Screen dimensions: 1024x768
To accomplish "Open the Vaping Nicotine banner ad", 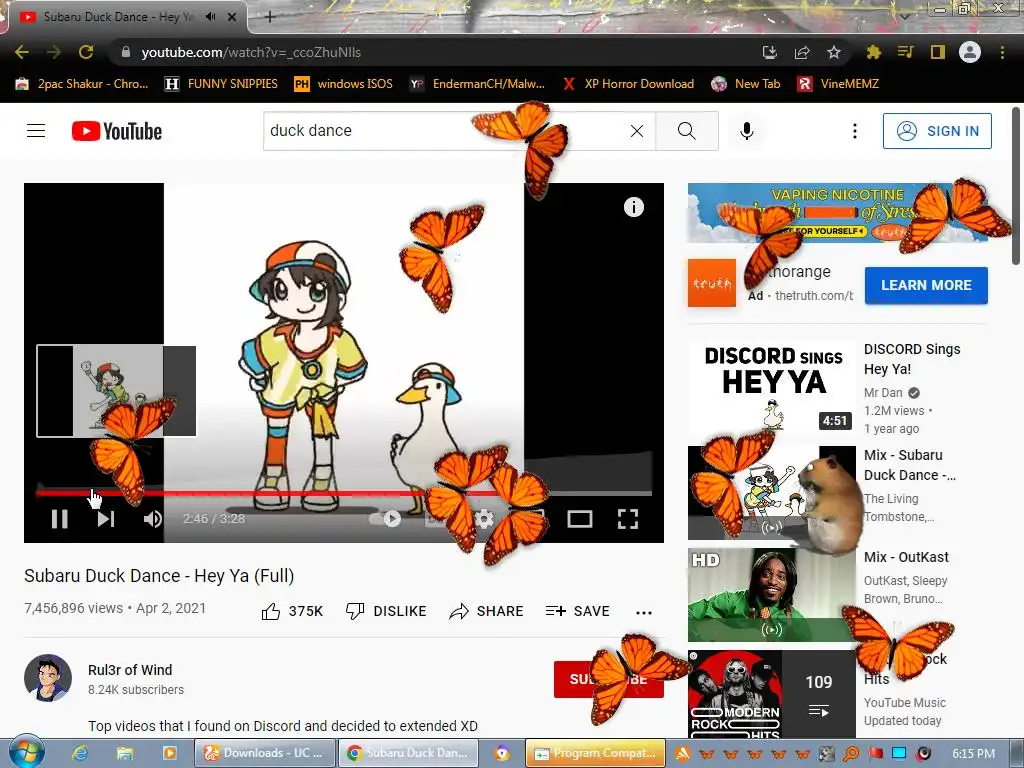I will [837, 213].
